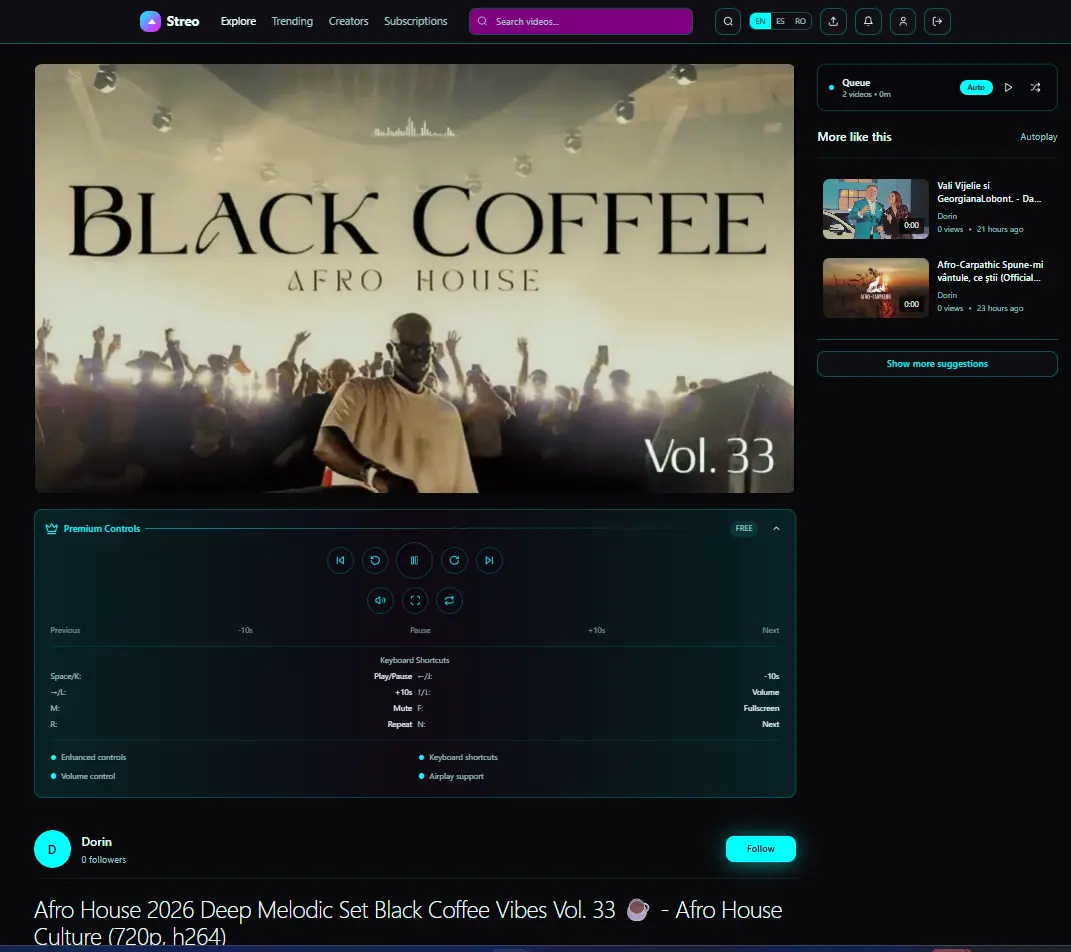Click the 'Fullscreen' shortcut label

pos(761,708)
